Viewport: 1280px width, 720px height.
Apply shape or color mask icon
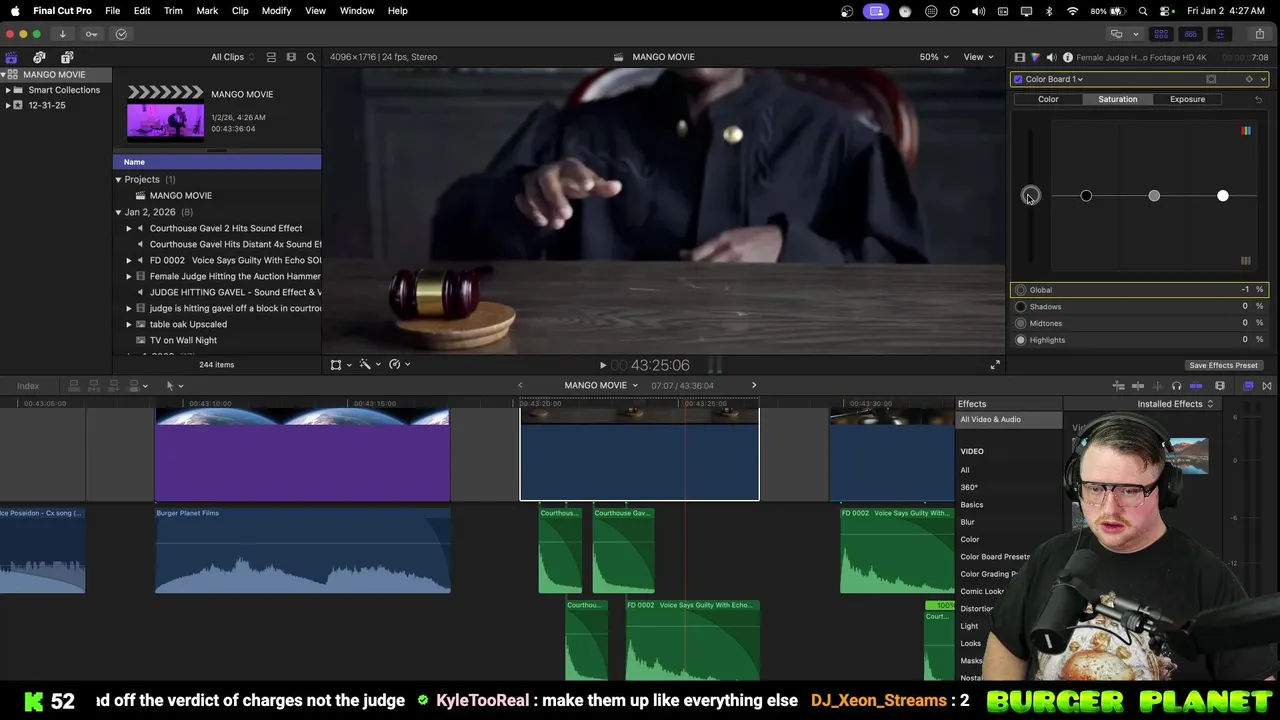(x=1211, y=79)
